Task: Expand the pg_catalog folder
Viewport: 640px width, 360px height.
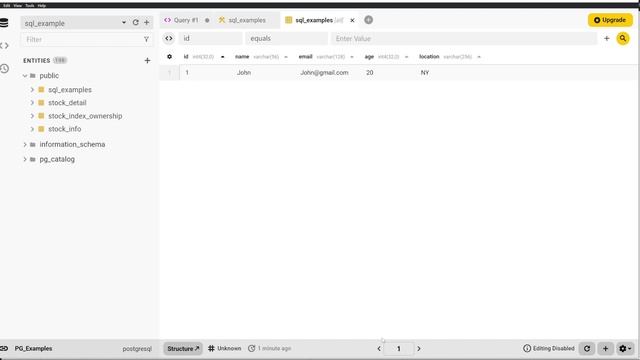Action: click(25, 159)
